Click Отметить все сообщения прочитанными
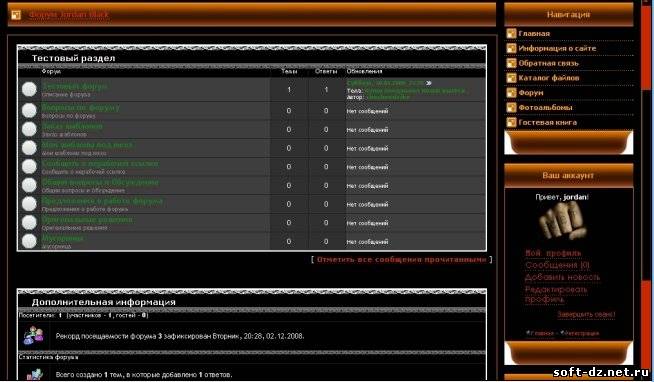 click(401, 259)
